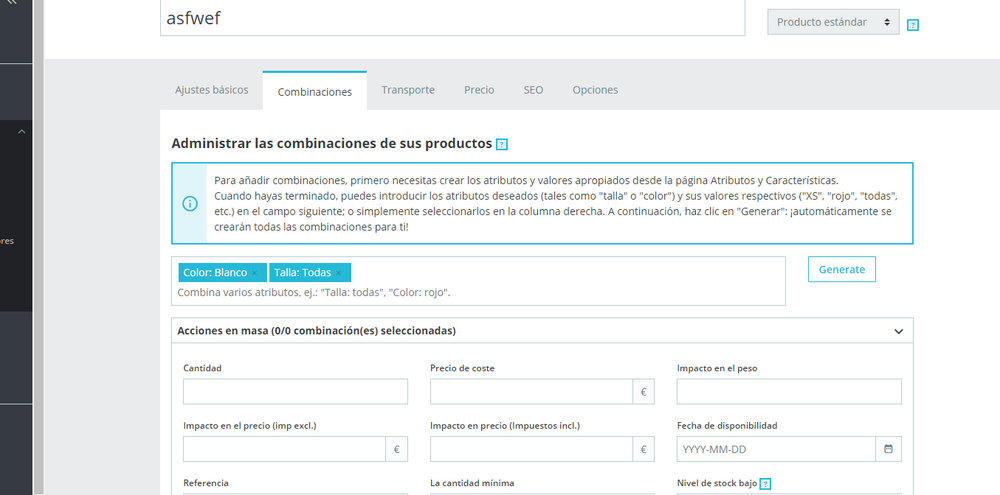Remove the Color: Blanco attribute tag

click(x=255, y=273)
